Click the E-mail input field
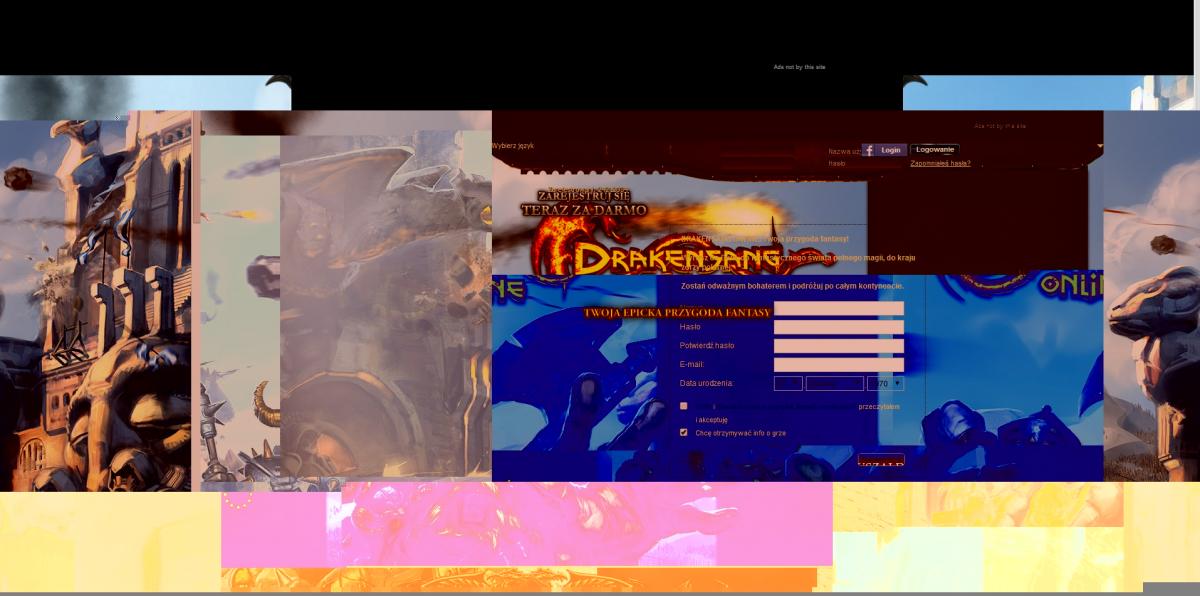This screenshot has width=1200, height=596. (839, 365)
